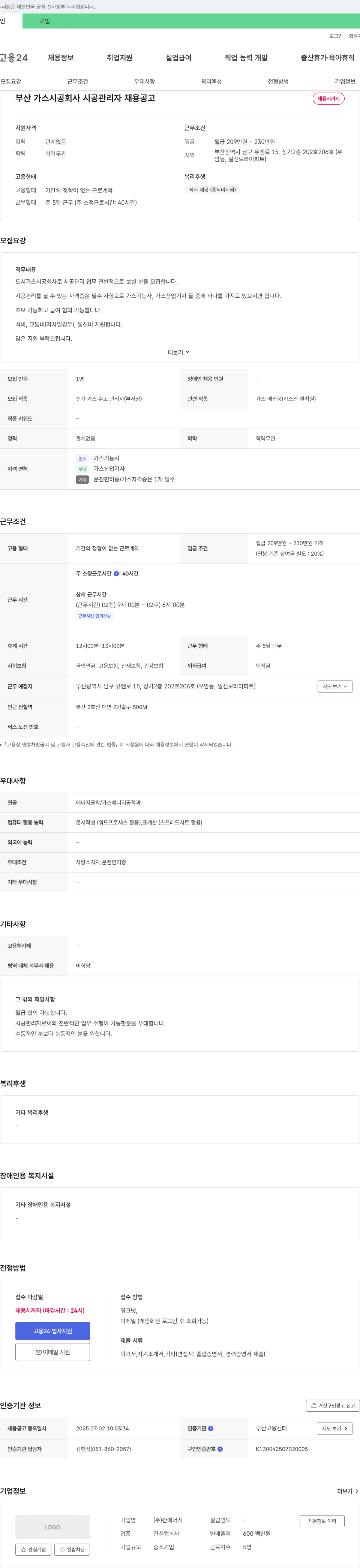
Task: Click the 에너지공학/가스에너지공학과 major text
Action: [108, 802]
